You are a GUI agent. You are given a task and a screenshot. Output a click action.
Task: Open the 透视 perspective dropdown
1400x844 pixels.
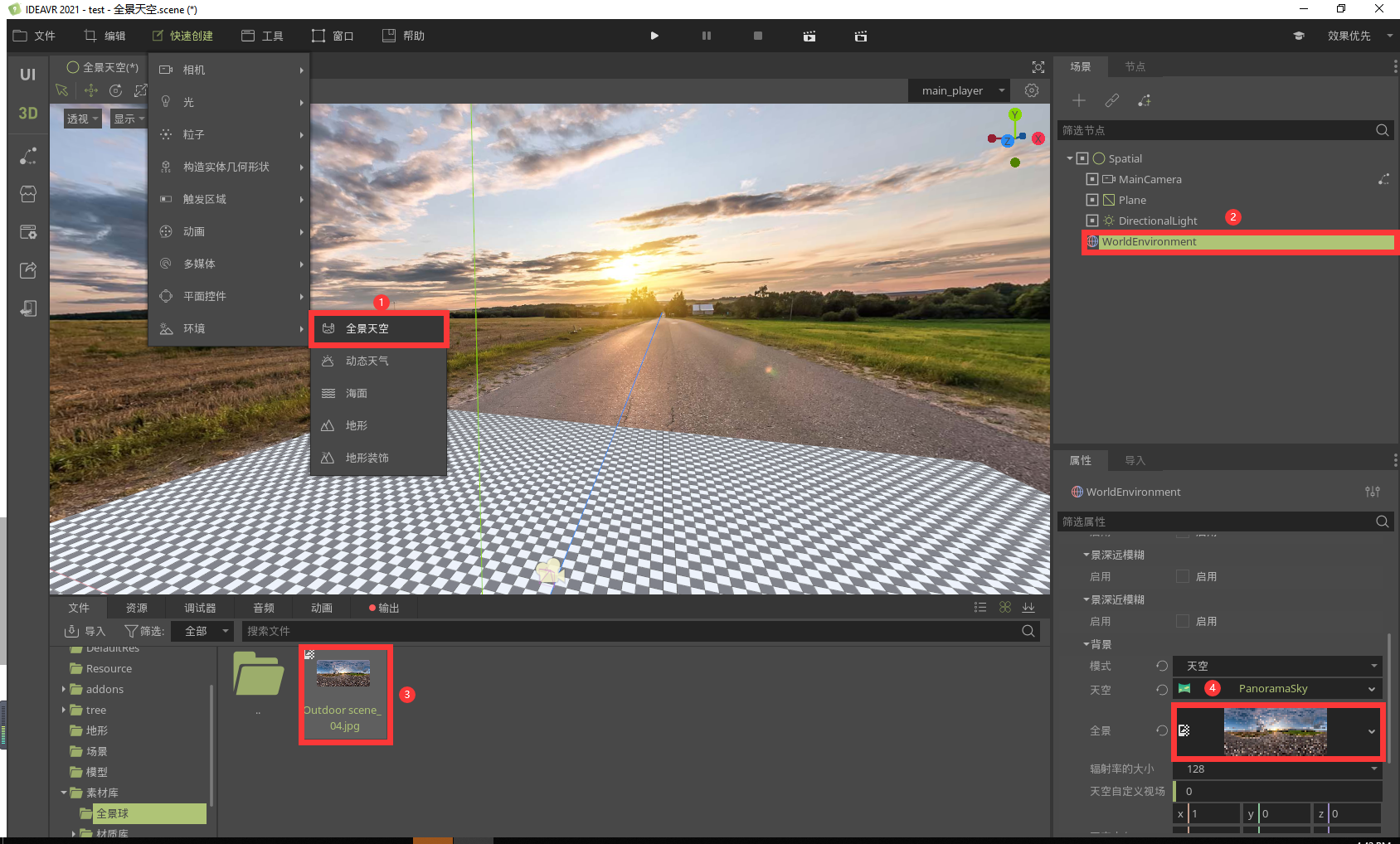(x=83, y=119)
